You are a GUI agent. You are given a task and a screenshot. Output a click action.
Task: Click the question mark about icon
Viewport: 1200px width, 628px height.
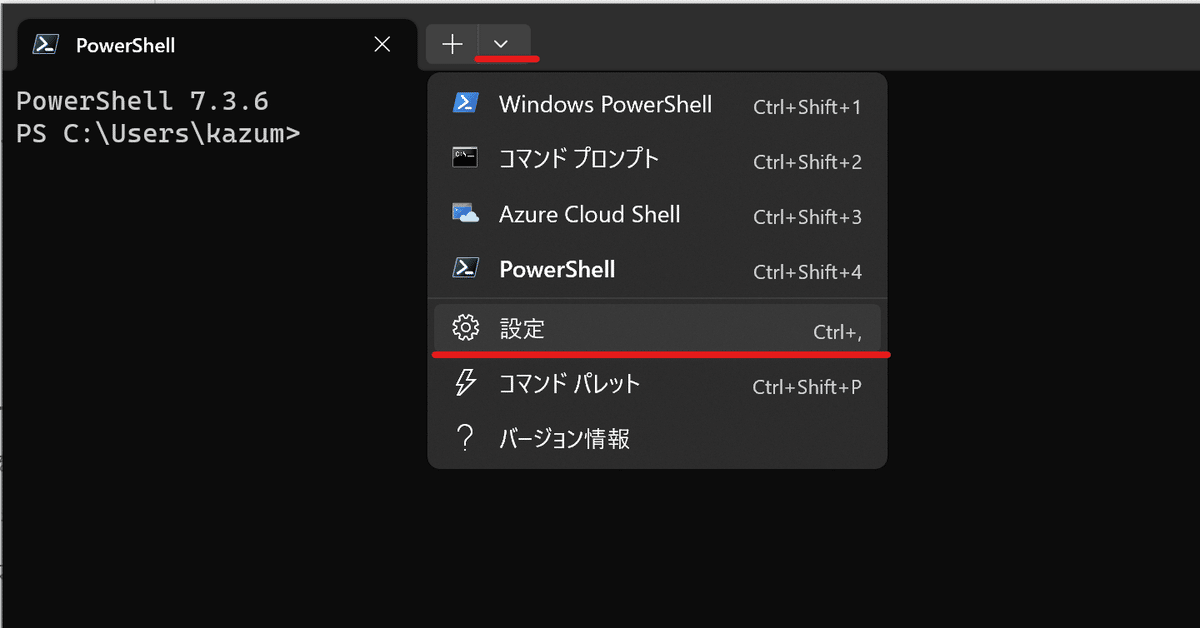[464, 438]
